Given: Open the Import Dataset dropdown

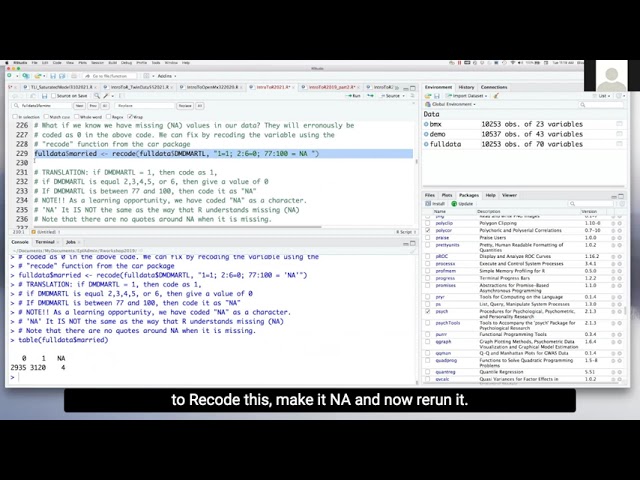Looking at the screenshot, I should tap(468, 96).
